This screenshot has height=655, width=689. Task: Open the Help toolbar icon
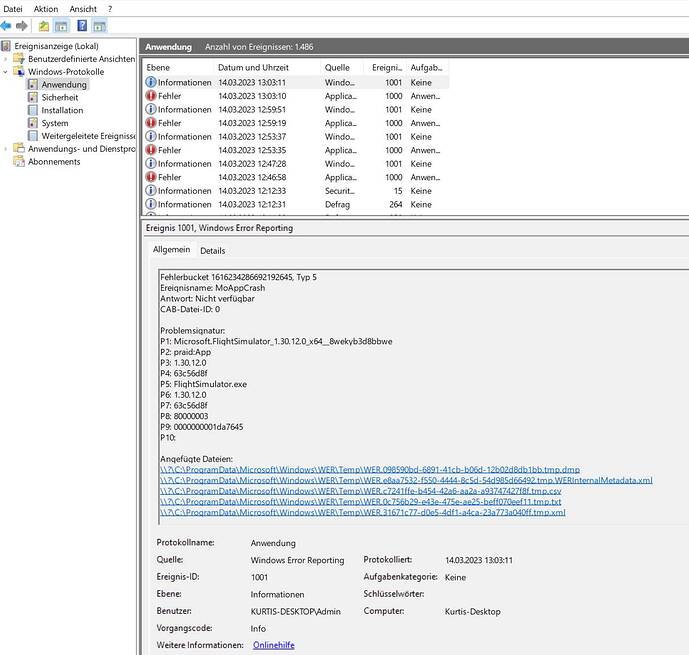[x=82, y=25]
